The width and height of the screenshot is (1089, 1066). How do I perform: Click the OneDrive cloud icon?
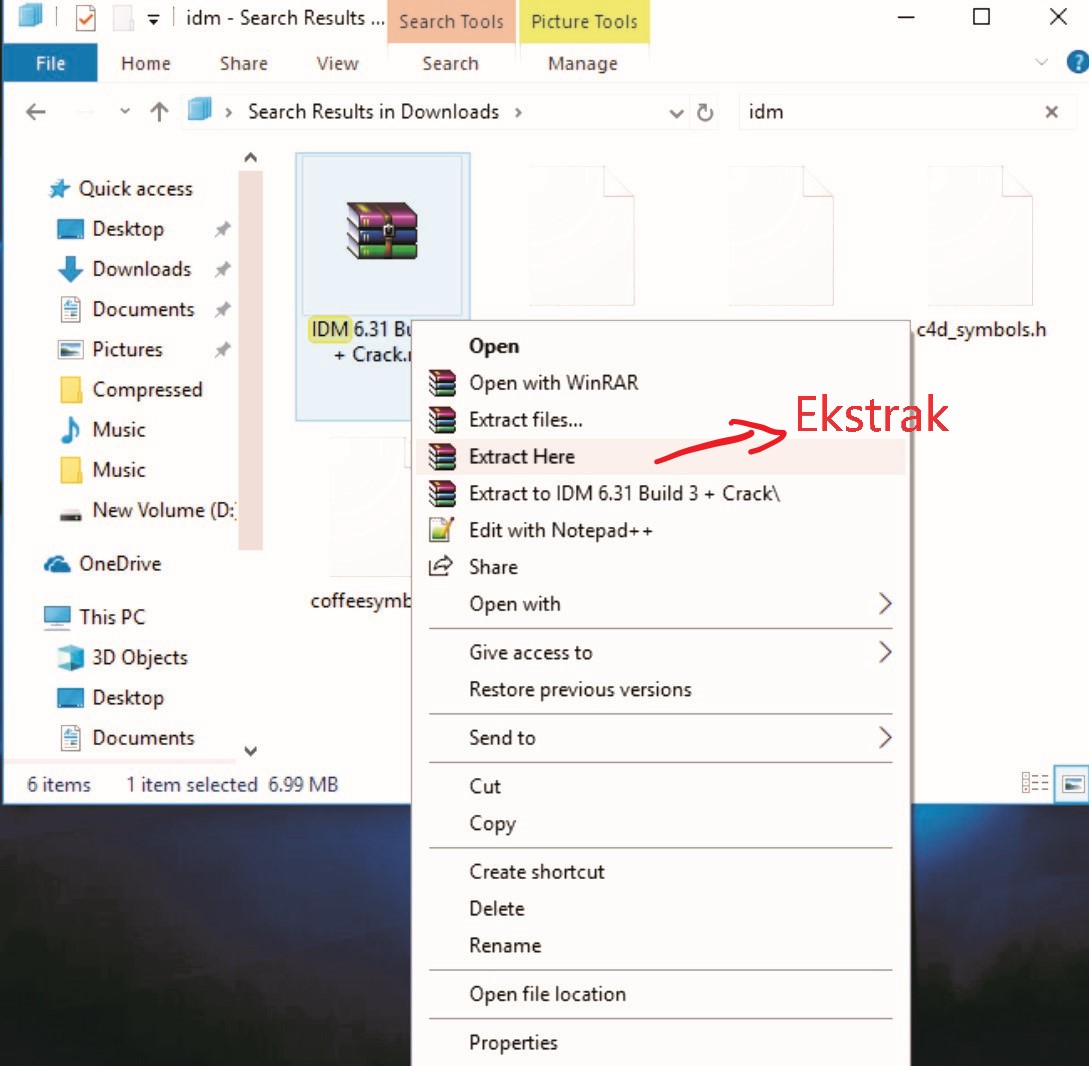[x=57, y=564]
